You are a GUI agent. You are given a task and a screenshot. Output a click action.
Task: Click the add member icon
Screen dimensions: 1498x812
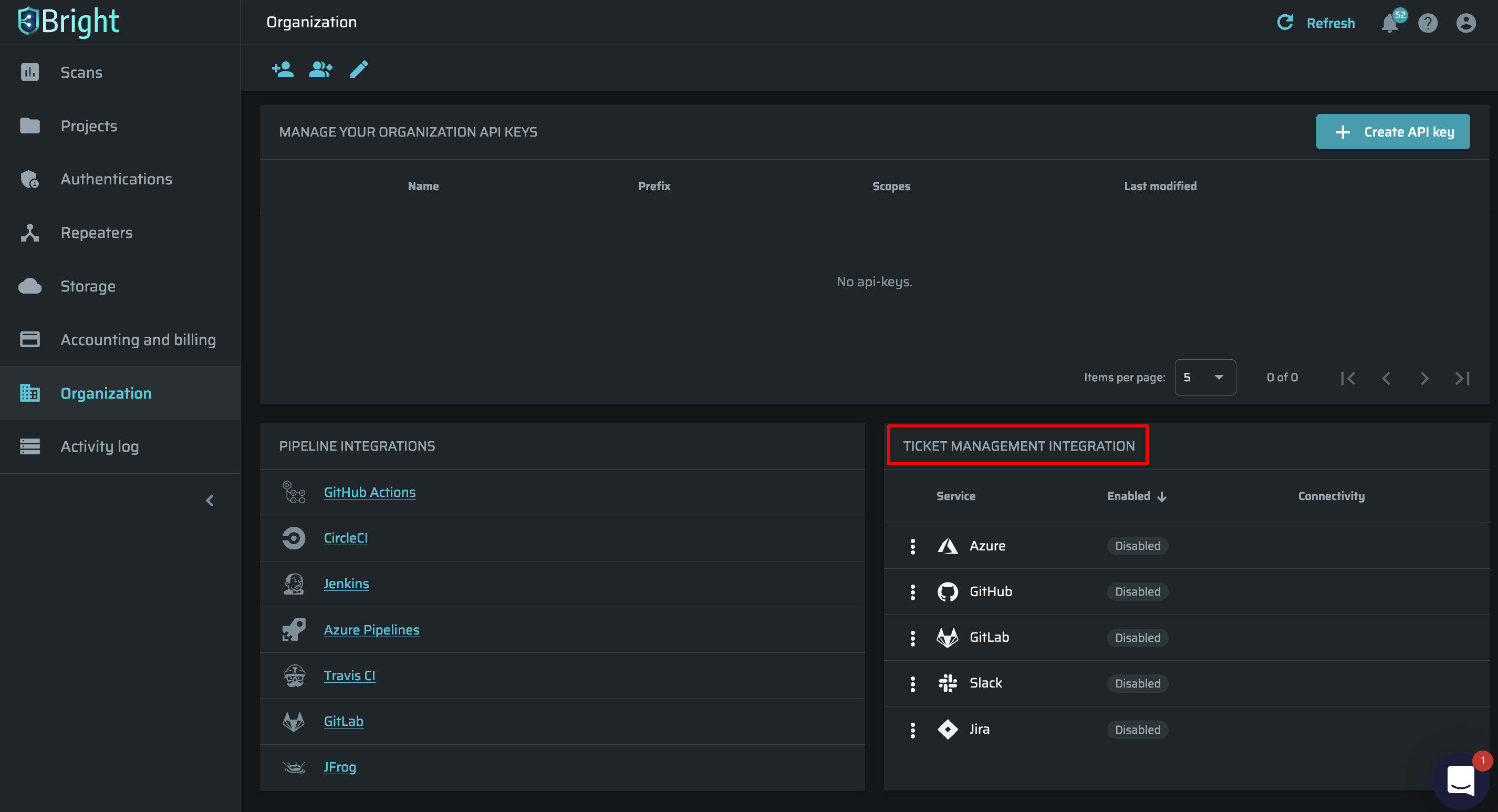coord(283,70)
